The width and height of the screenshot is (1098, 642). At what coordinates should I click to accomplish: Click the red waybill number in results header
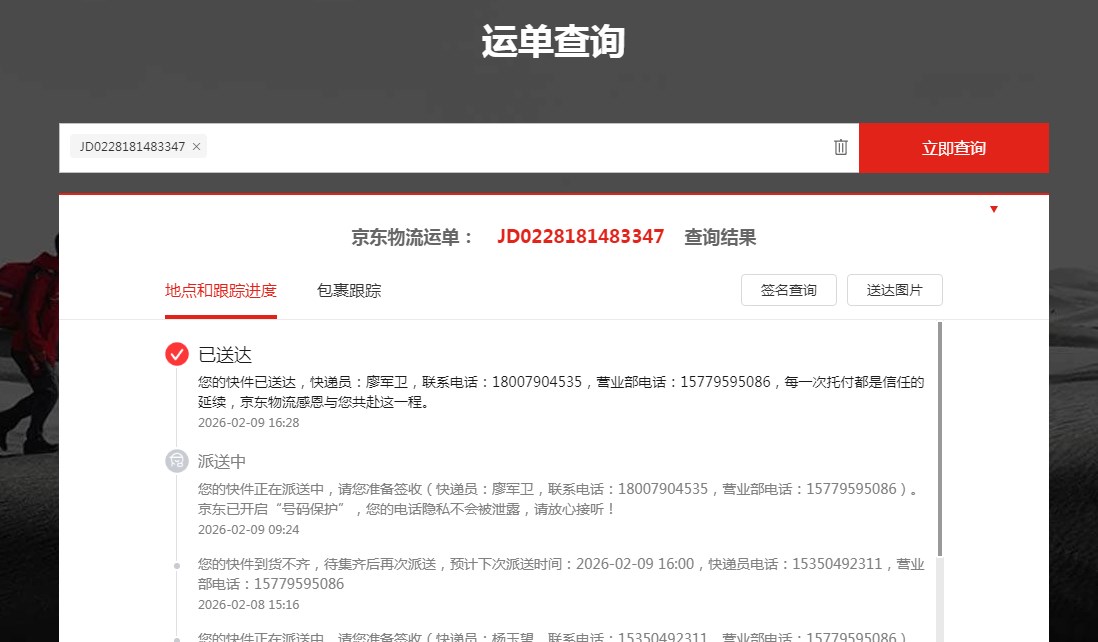[x=580, y=237]
